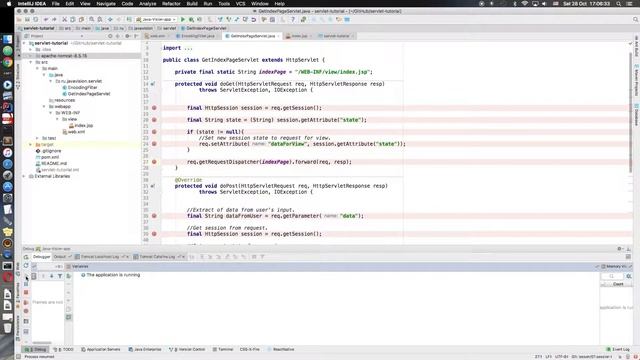Select web.xml file in project tree
Viewport: 640px width, 360px height.
(x=76, y=132)
